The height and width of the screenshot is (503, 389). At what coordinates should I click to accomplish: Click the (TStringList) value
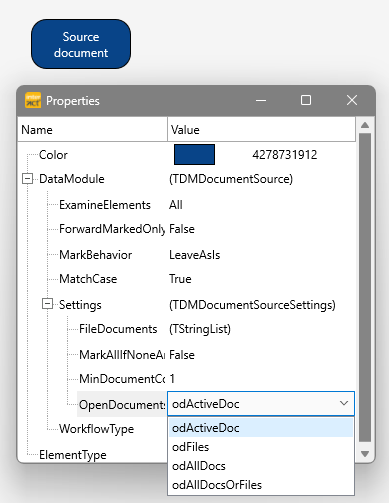(x=200, y=329)
